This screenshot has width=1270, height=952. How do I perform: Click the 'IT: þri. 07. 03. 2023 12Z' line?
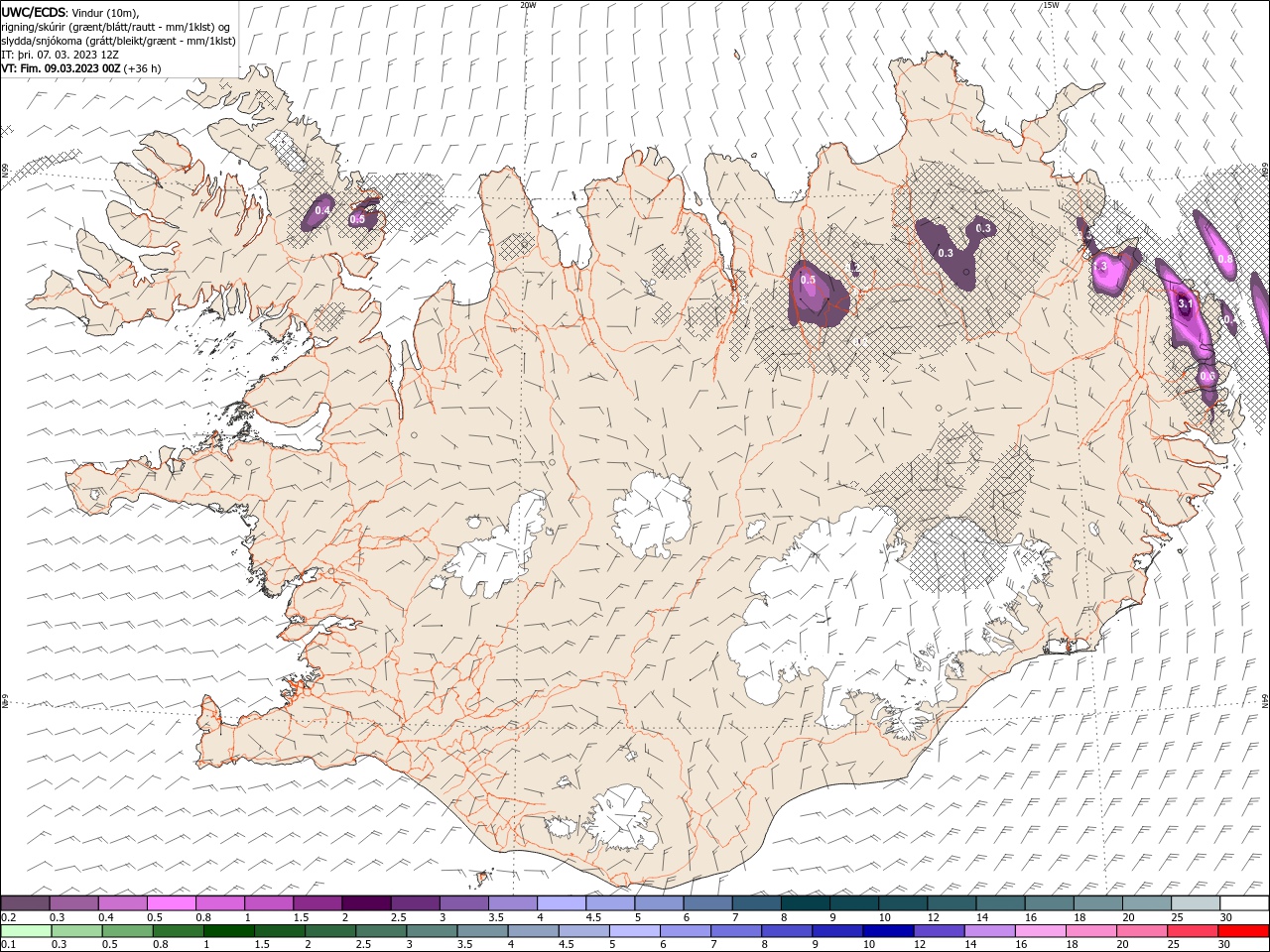(60, 55)
